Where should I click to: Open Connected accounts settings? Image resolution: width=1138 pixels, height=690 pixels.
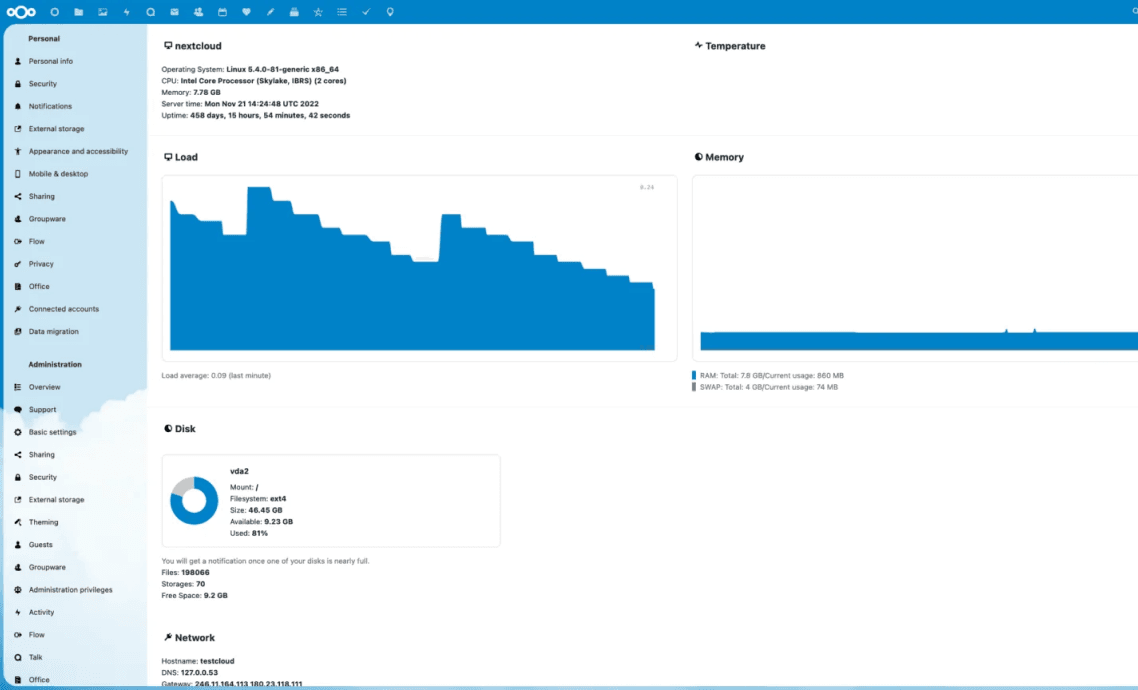63,309
